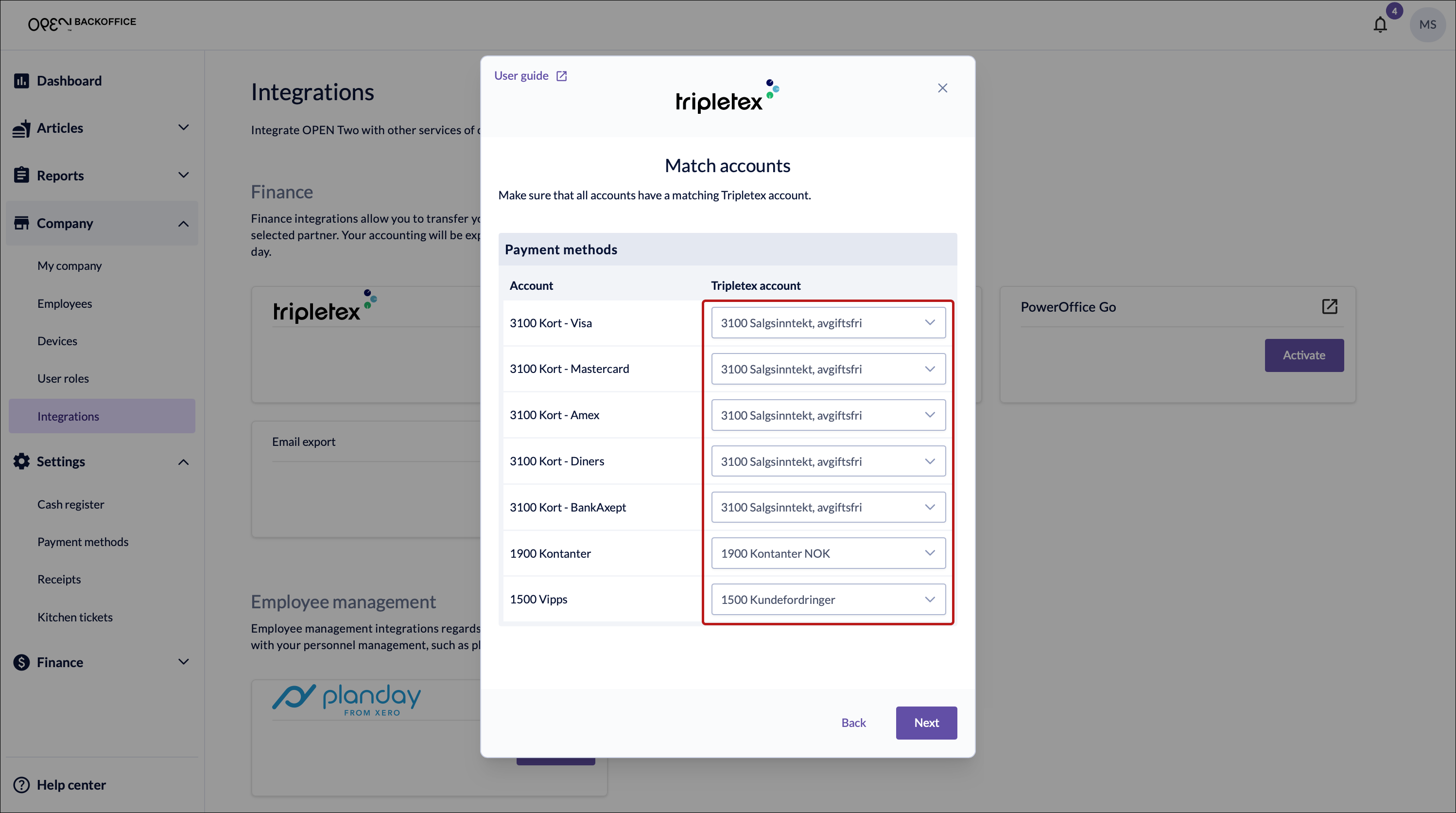
Task: Open Tripletex account dropdown for 1900 Kontanter
Action: (828, 553)
